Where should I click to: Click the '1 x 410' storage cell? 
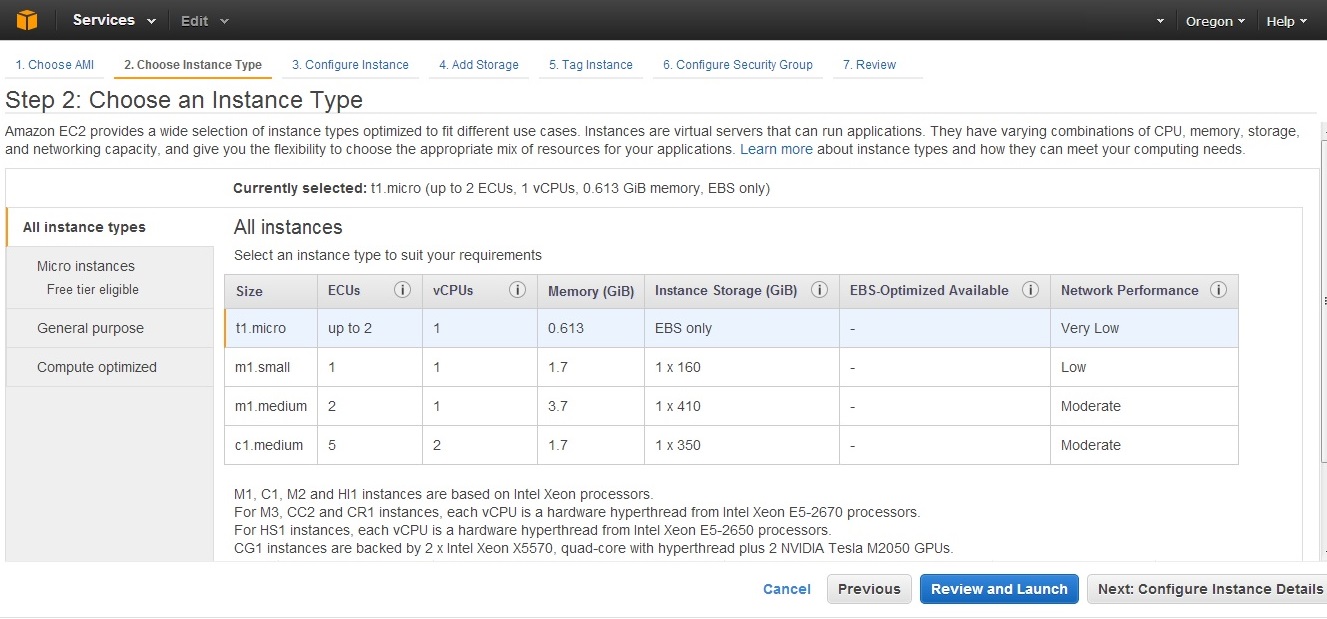click(742, 406)
